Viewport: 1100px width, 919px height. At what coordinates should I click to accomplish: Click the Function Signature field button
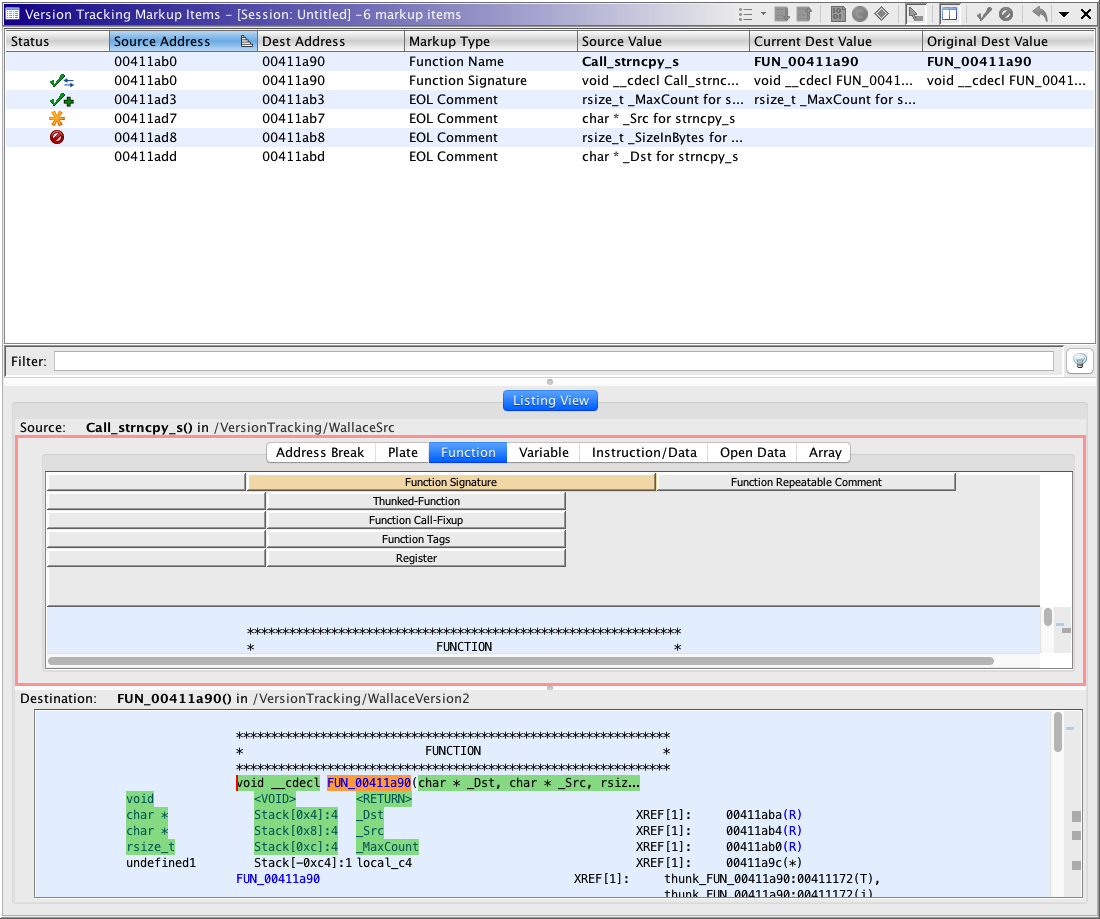(451, 482)
